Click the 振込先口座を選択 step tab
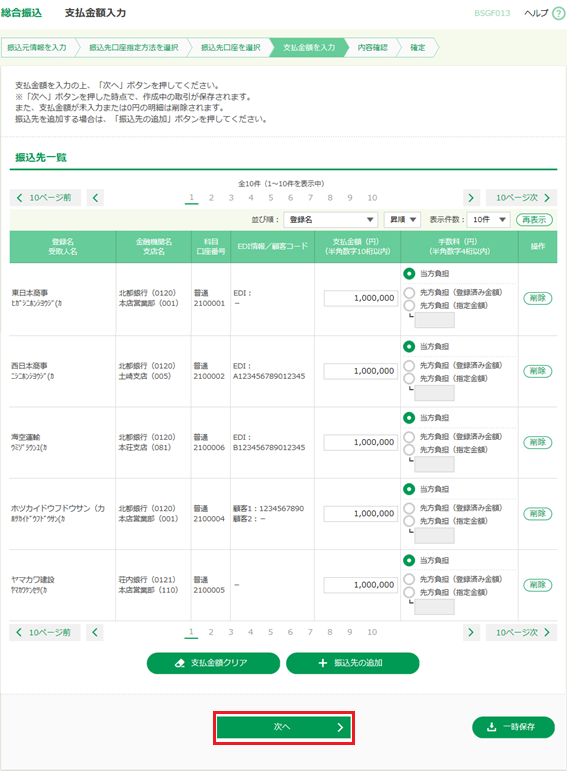Viewport: 567px width, 771px height. pyautogui.click(x=230, y=48)
